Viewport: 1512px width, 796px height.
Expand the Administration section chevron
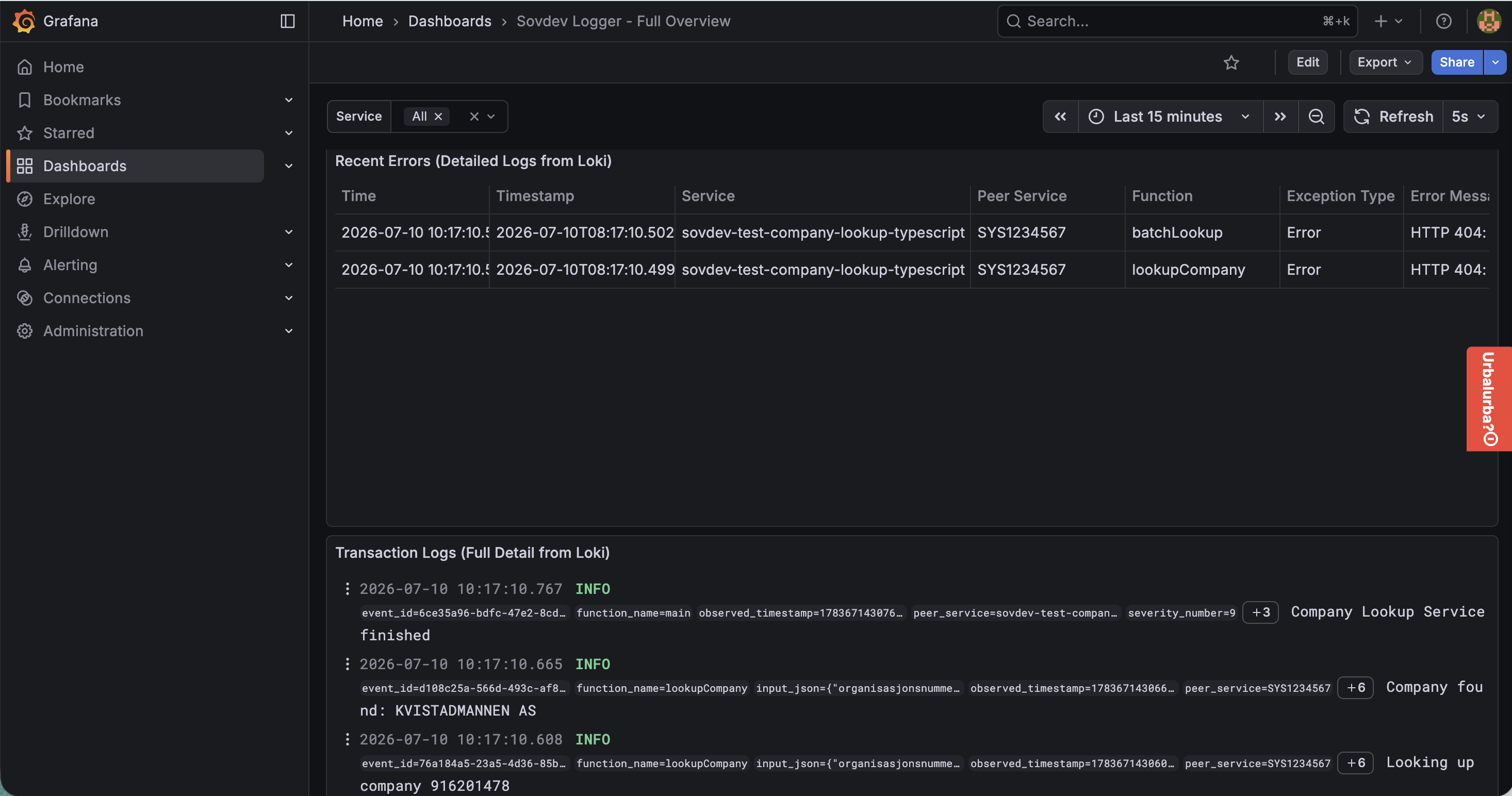289,331
